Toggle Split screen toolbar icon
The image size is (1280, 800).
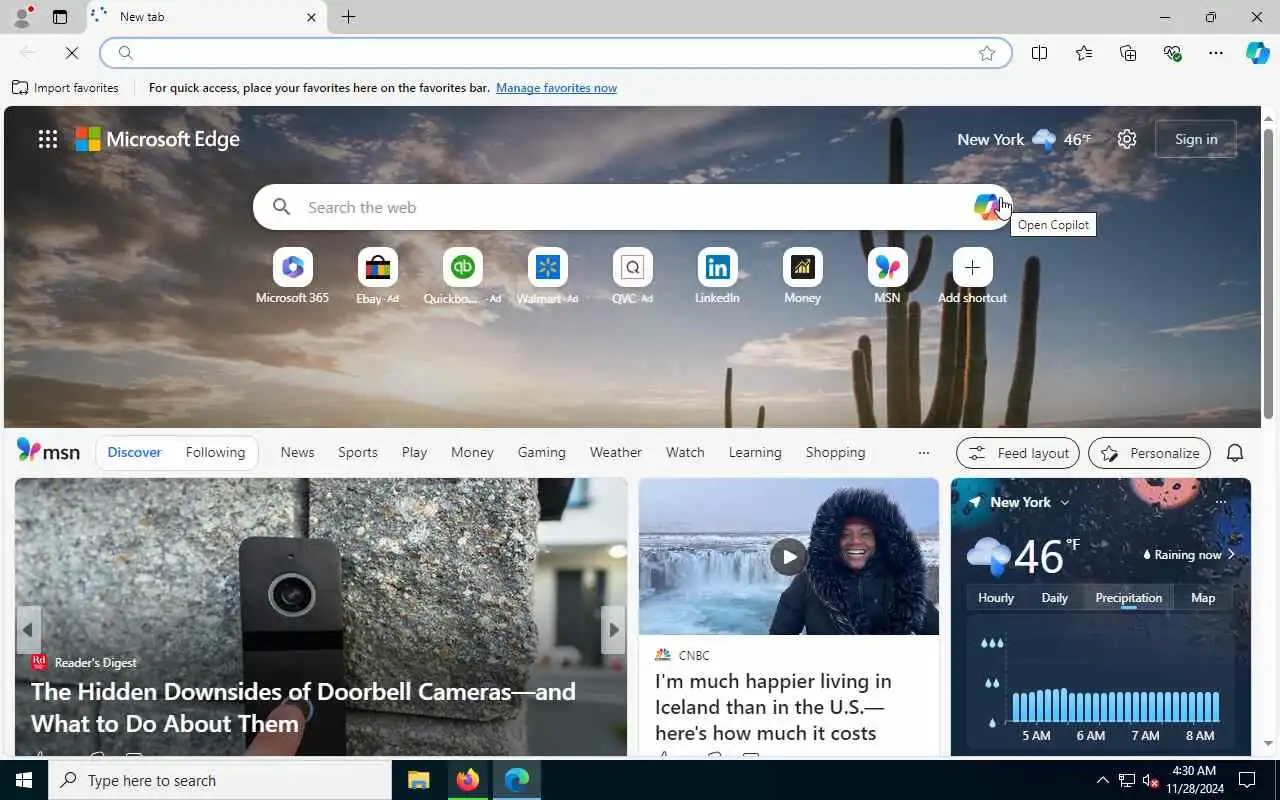(x=1040, y=53)
